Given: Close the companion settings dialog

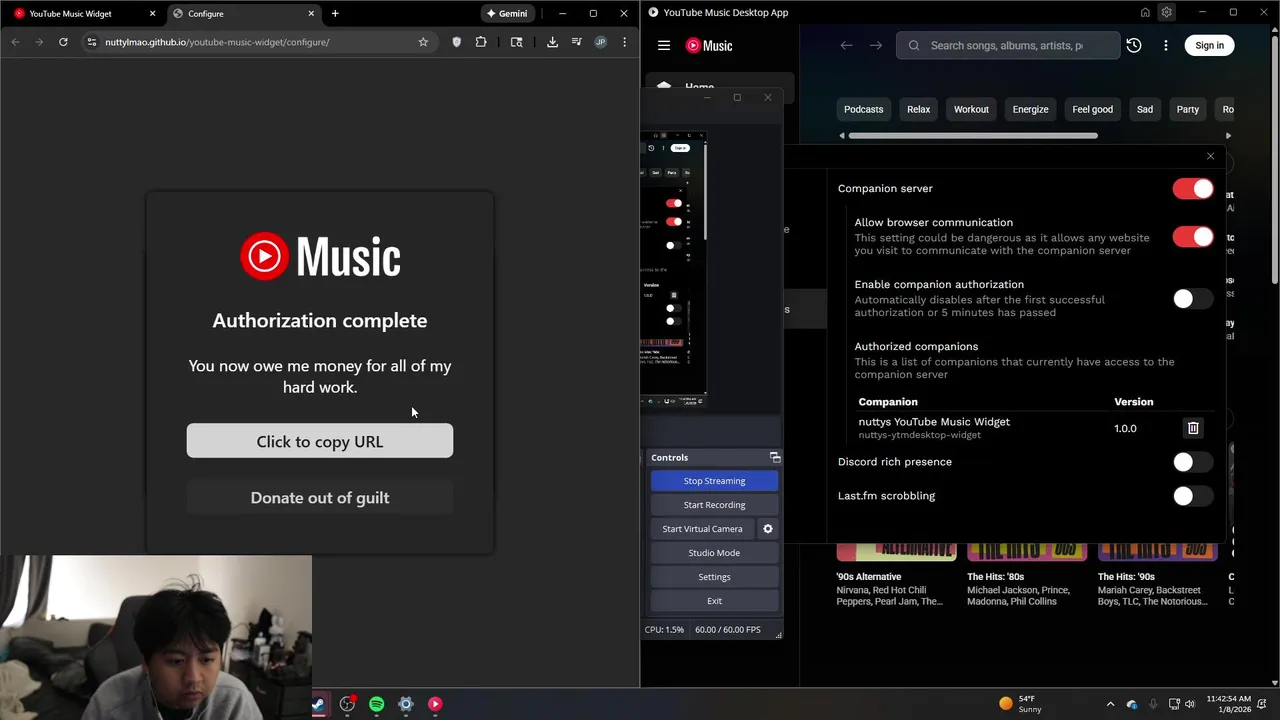Looking at the screenshot, I should (x=1210, y=156).
